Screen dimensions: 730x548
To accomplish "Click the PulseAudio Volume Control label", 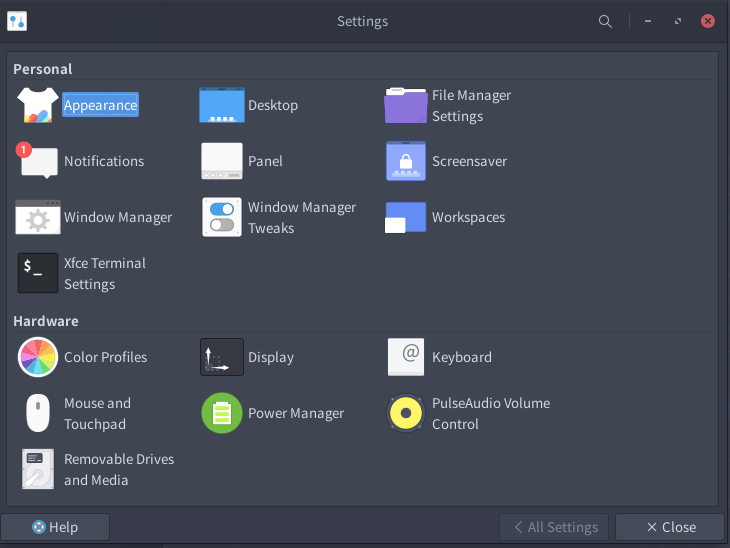I will click(491, 413).
